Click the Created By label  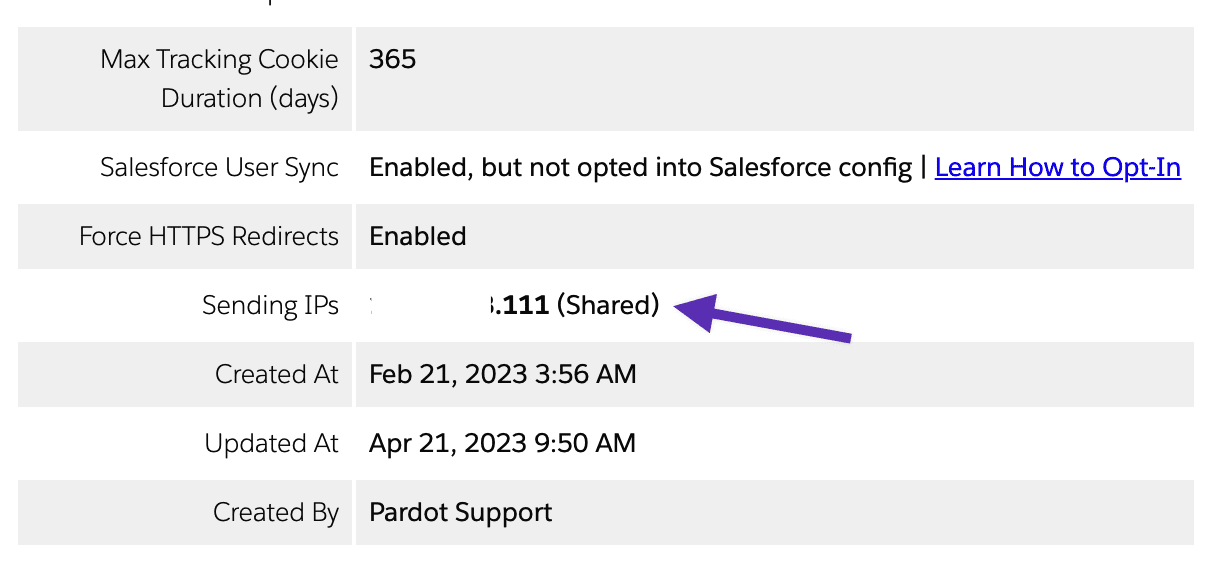[276, 512]
